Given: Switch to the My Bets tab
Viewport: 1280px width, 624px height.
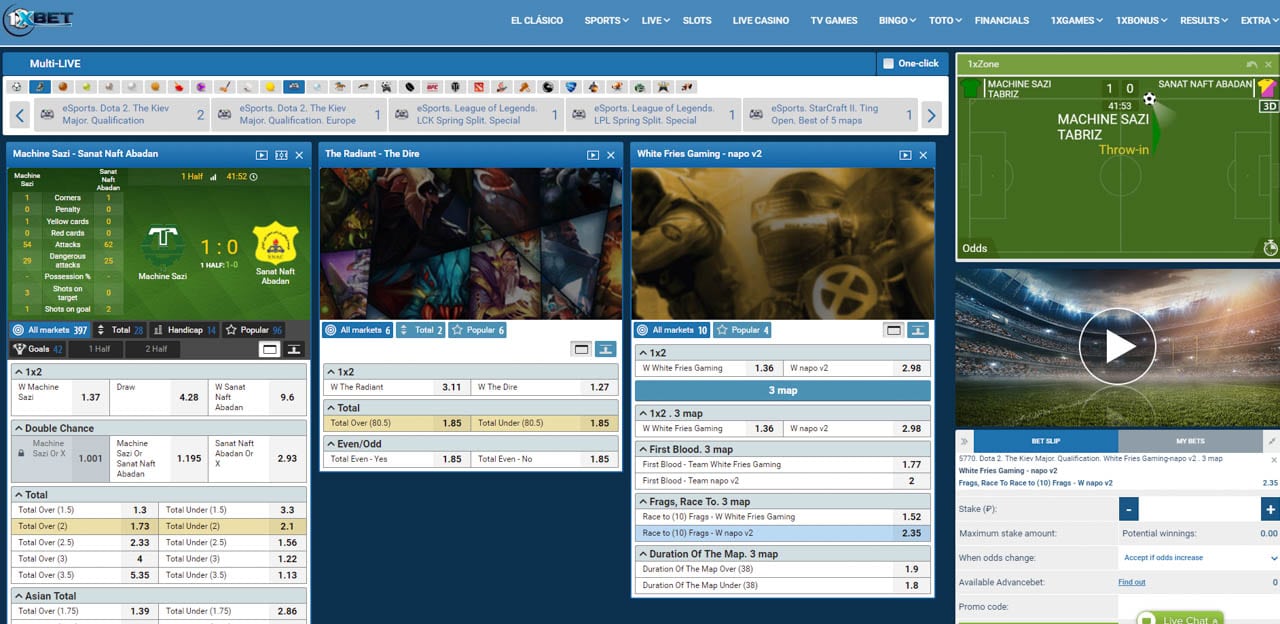Looking at the screenshot, I should [1190, 441].
